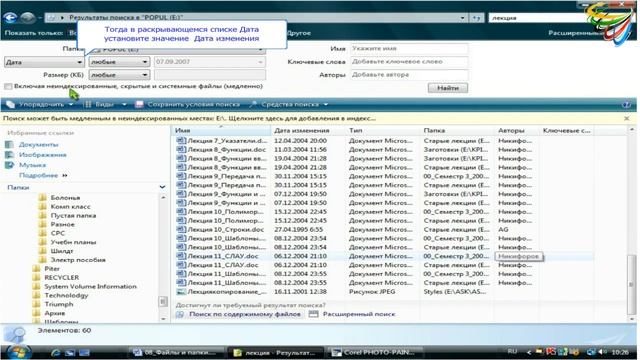Launch Internet Explorer from quick launch
Screen dimensions: 640x360
coord(56,352)
